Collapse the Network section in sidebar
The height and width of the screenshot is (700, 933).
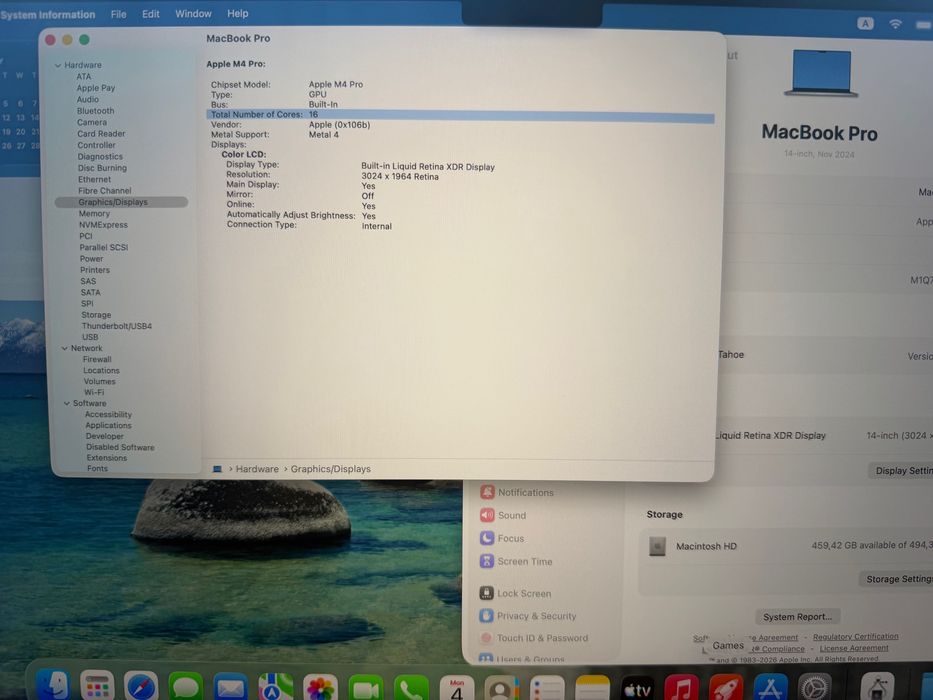[x=64, y=348]
